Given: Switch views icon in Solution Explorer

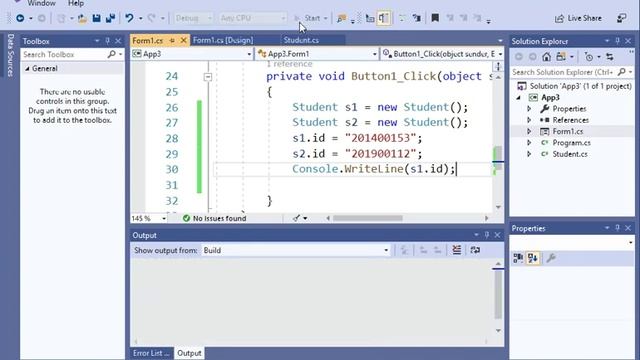Looking at the screenshot, I should pyautogui.click(x=561, y=57).
